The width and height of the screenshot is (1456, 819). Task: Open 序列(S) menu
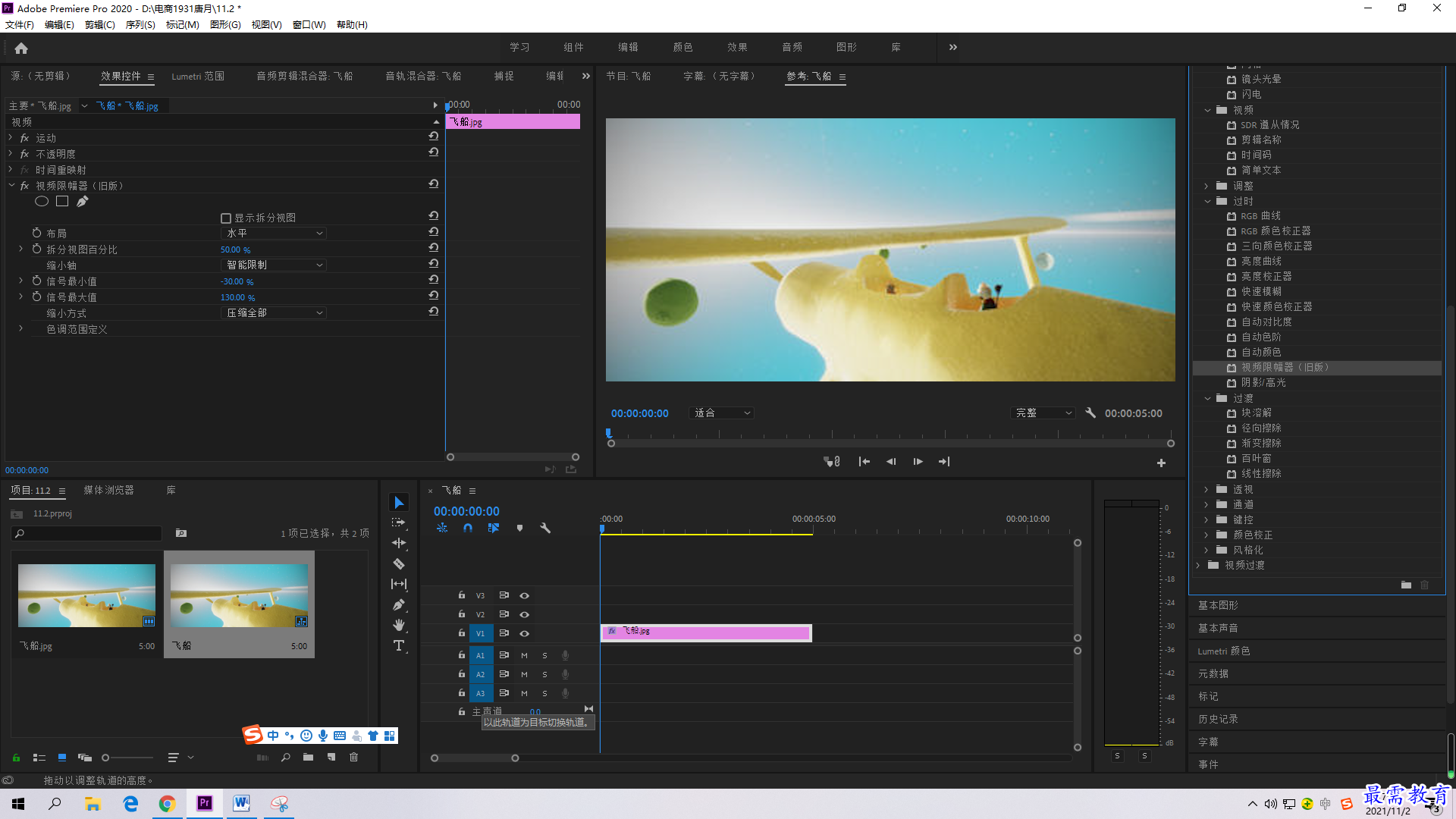(140, 25)
